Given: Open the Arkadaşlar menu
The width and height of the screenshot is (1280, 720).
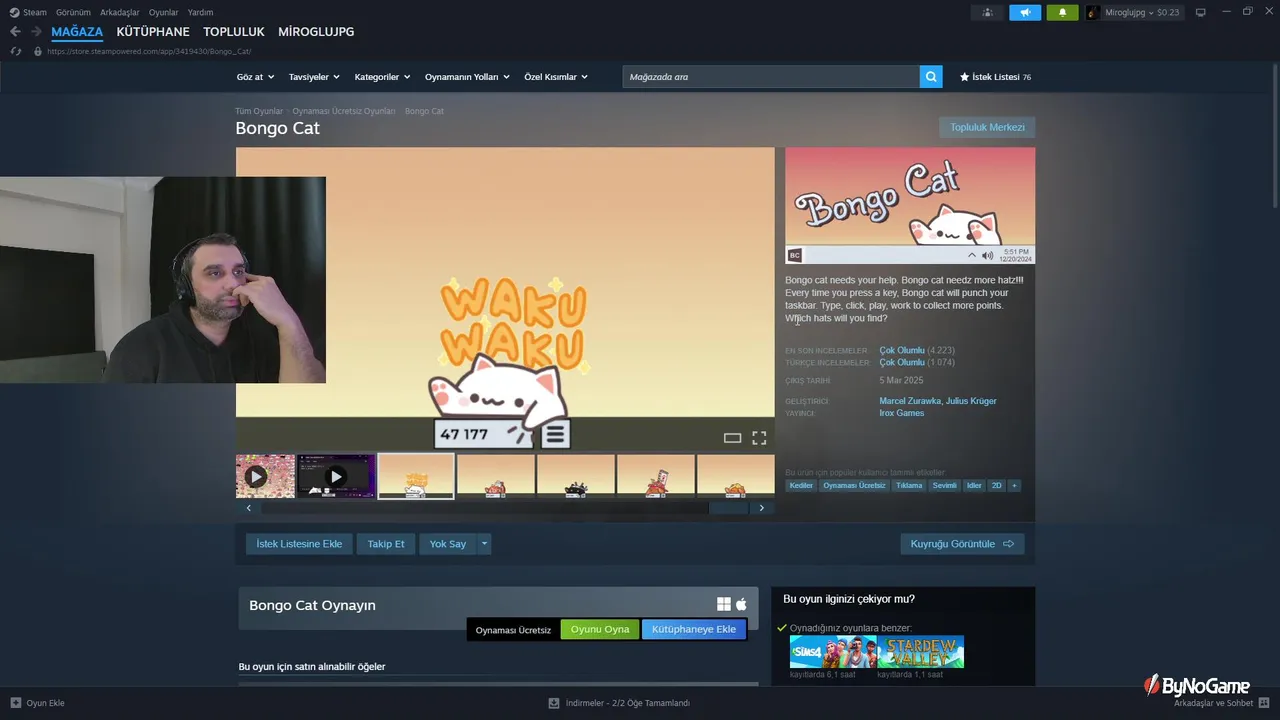Looking at the screenshot, I should [x=120, y=12].
